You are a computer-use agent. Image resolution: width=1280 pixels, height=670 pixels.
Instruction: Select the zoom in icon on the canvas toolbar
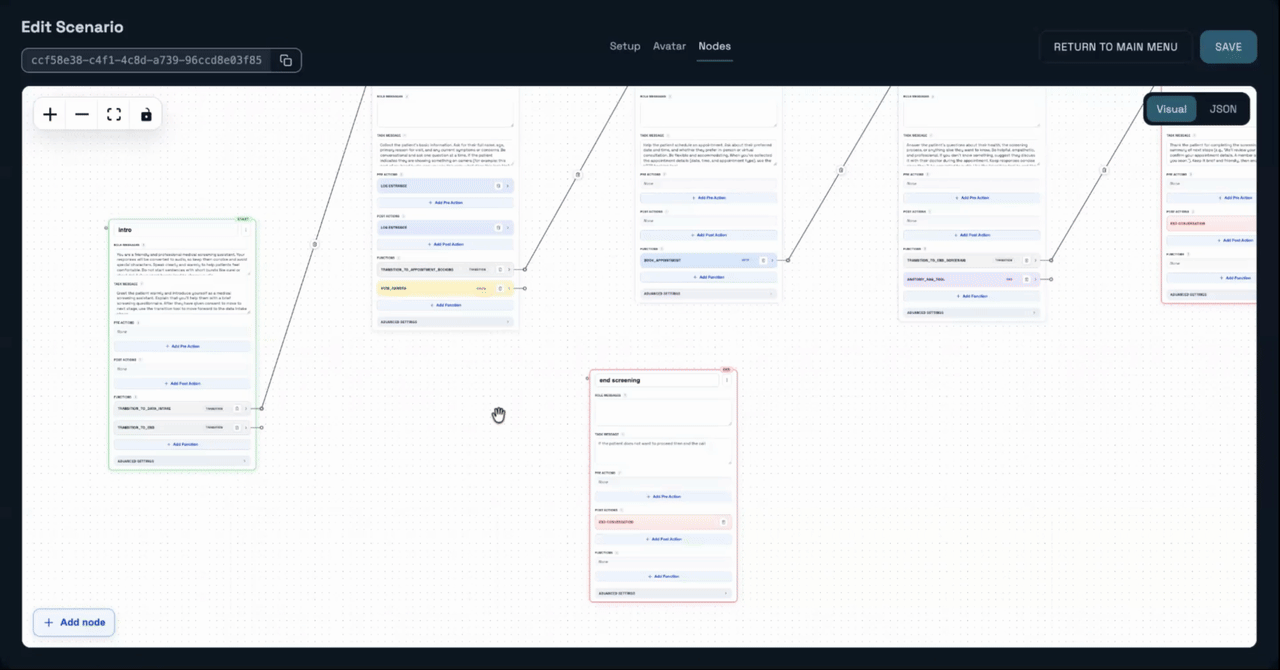[50, 114]
